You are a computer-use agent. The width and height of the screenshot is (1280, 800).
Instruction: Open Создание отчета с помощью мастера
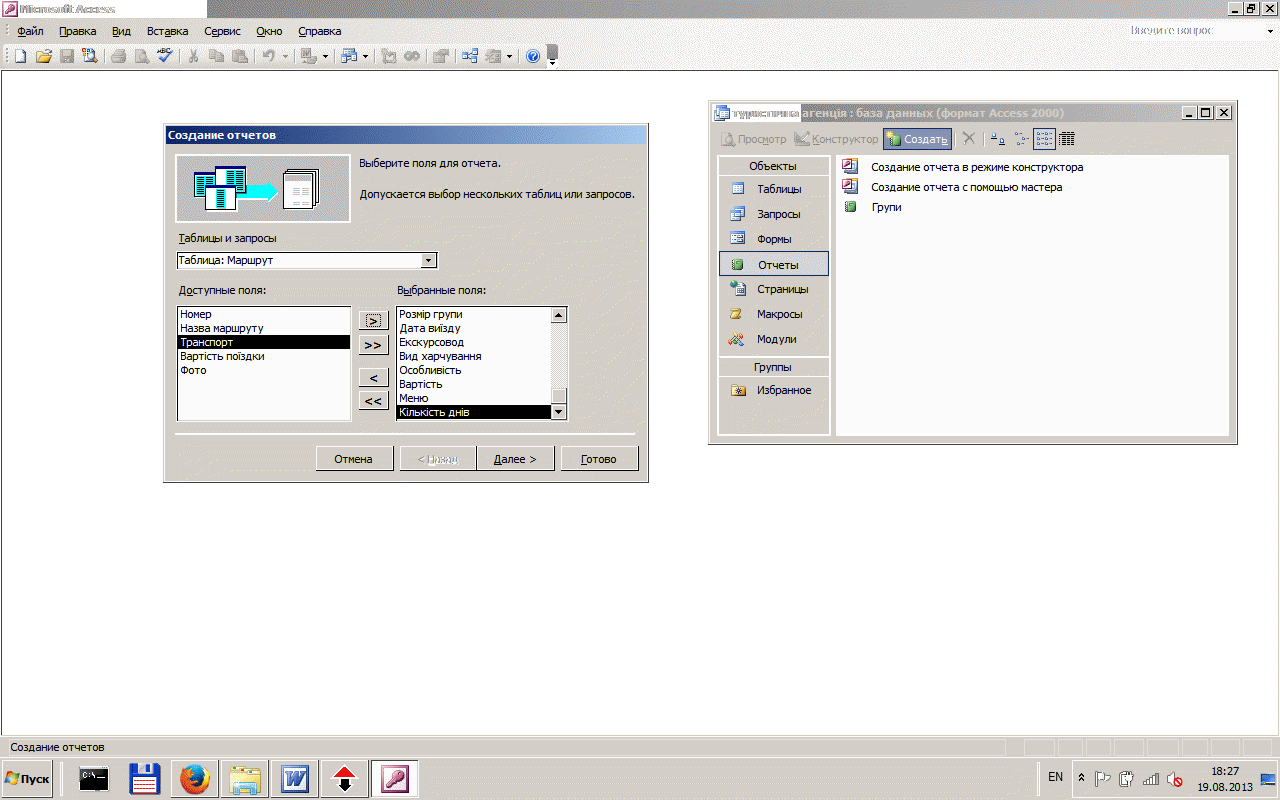966,187
